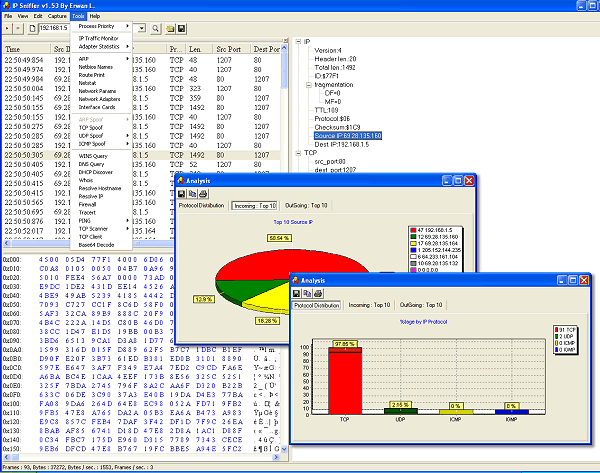Click the floppy save icon in the main toolbar
This screenshot has height=473, width=600.
181,29
